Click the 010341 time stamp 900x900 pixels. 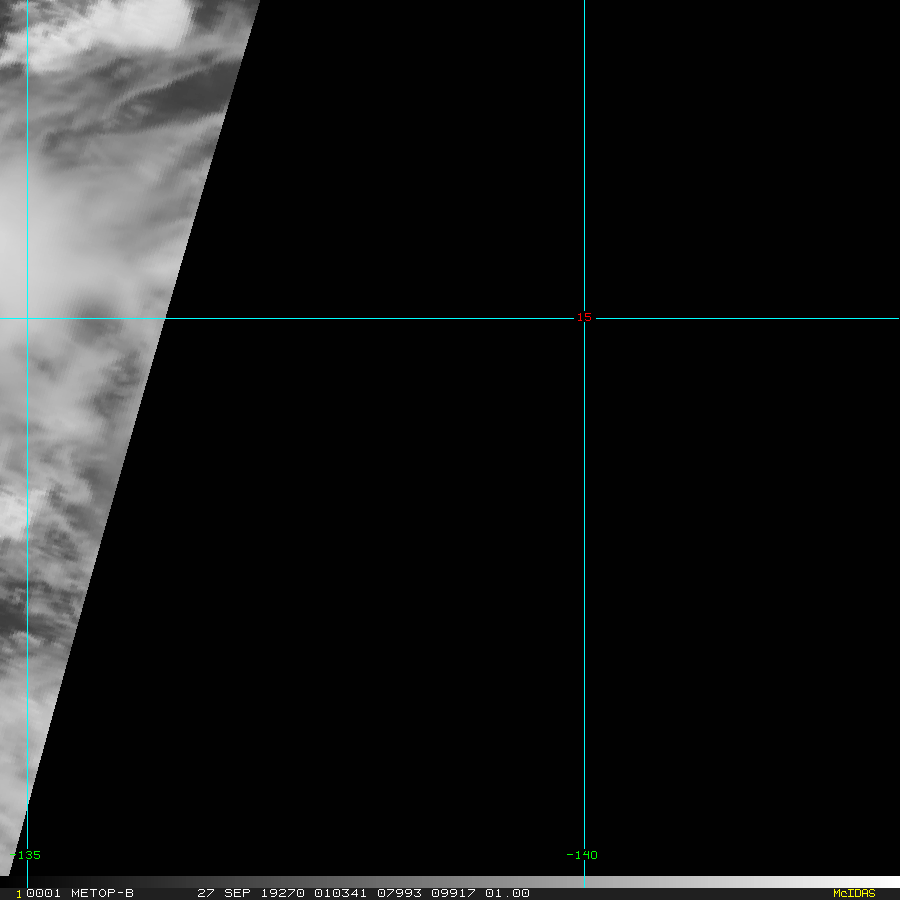point(340,893)
